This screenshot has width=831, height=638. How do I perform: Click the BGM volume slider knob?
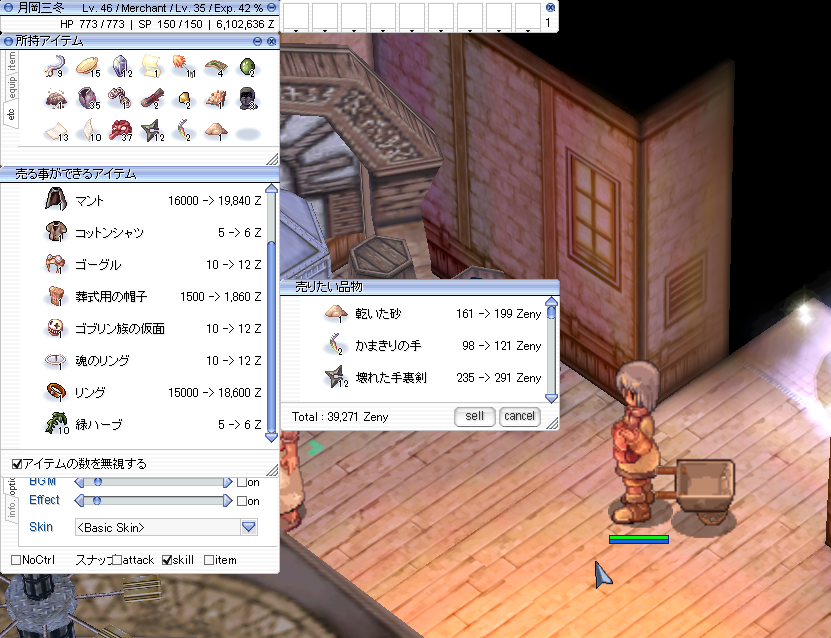click(x=98, y=482)
